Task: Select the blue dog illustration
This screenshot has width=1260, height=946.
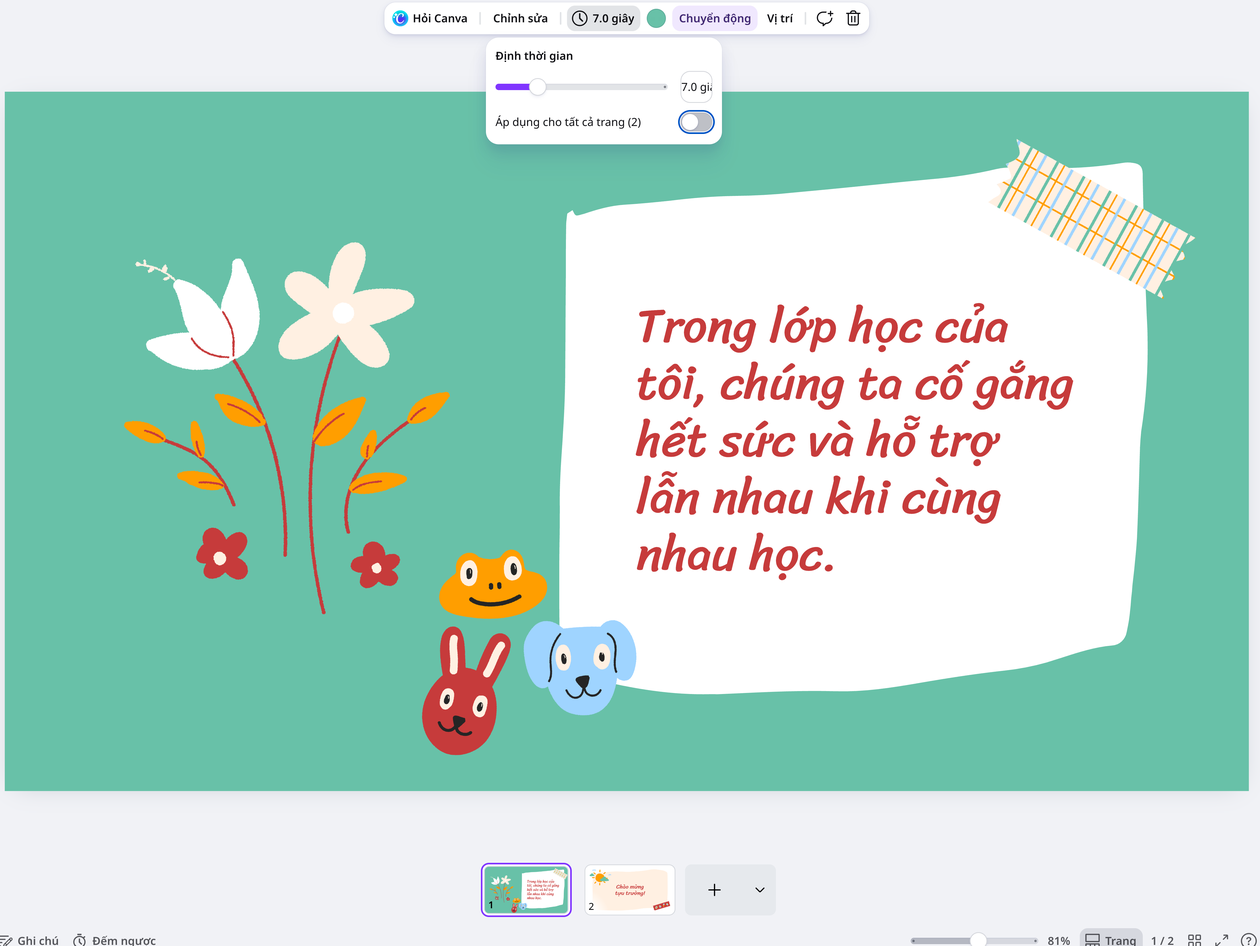Action: pyautogui.click(x=580, y=667)
